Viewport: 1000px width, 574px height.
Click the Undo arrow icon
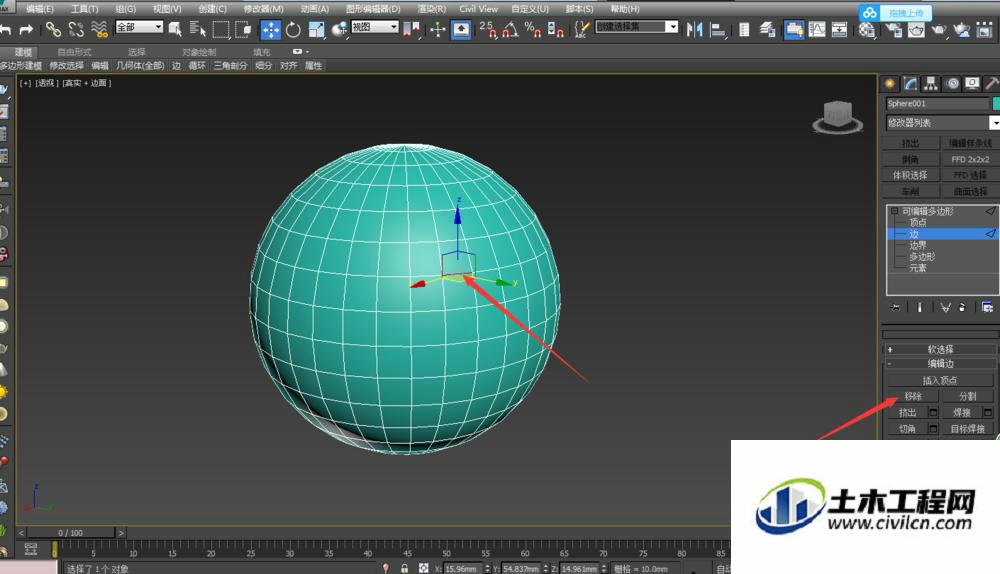click(5, 29)
